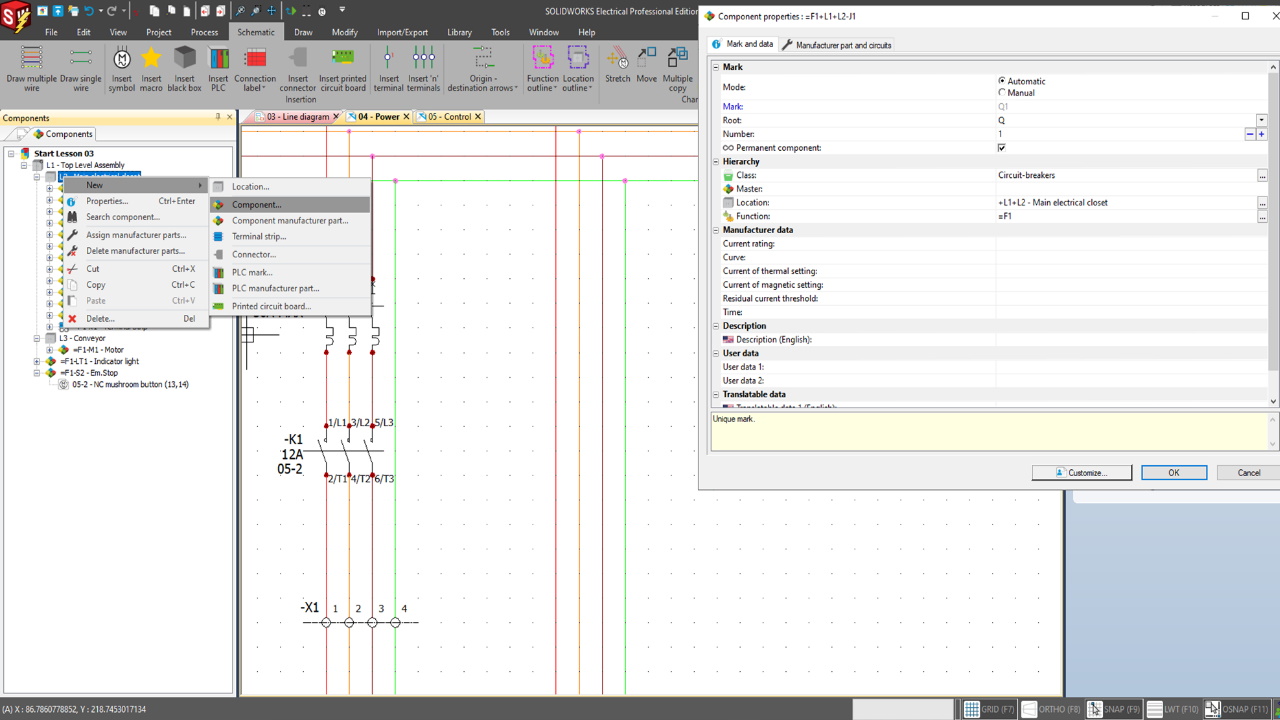Switch to 03 - Line diagram tab
Image resolution: width=1280 pixels, height=720 pixels.
(x=298, y=117)
